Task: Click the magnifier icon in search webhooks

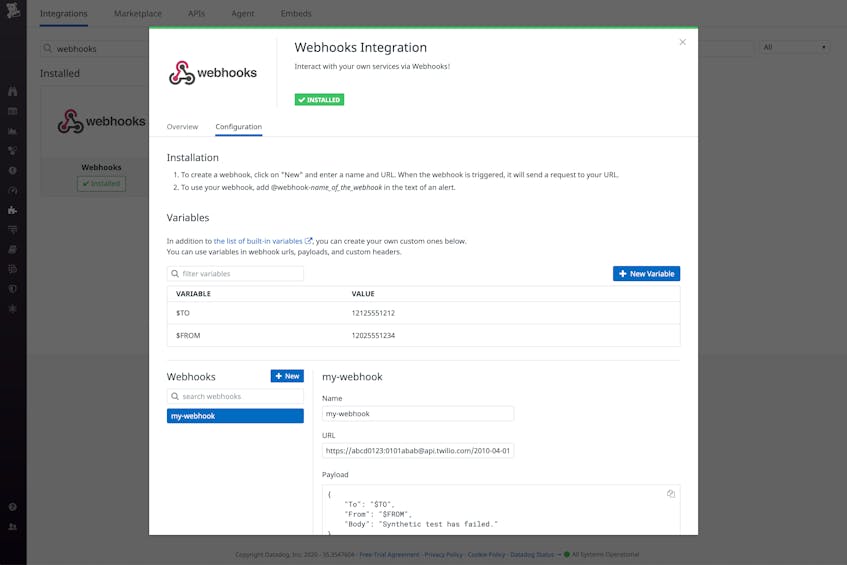Action: [x=175, y=396]
